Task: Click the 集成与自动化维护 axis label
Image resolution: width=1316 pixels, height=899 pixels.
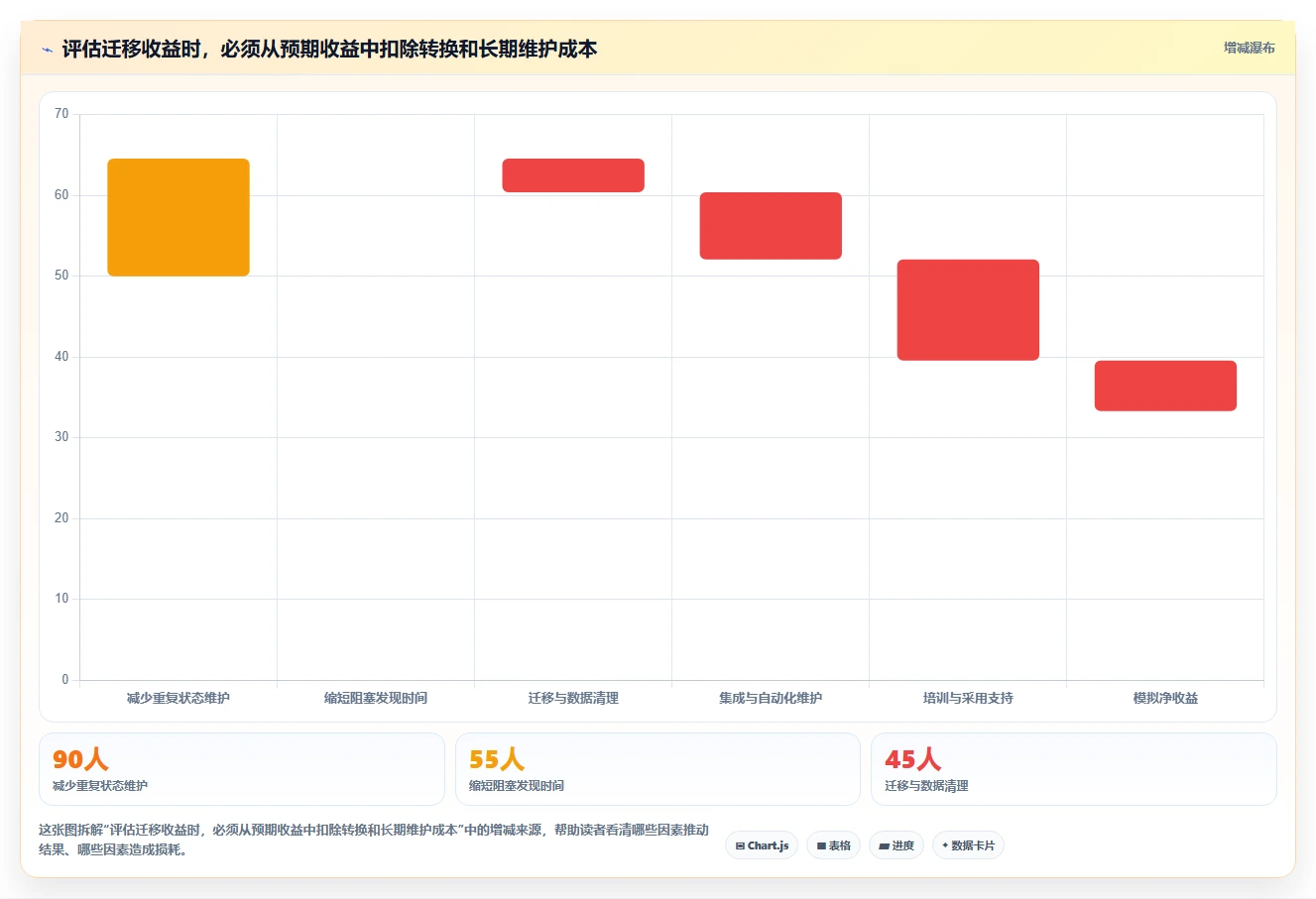Action: click(x=771, y=698)
